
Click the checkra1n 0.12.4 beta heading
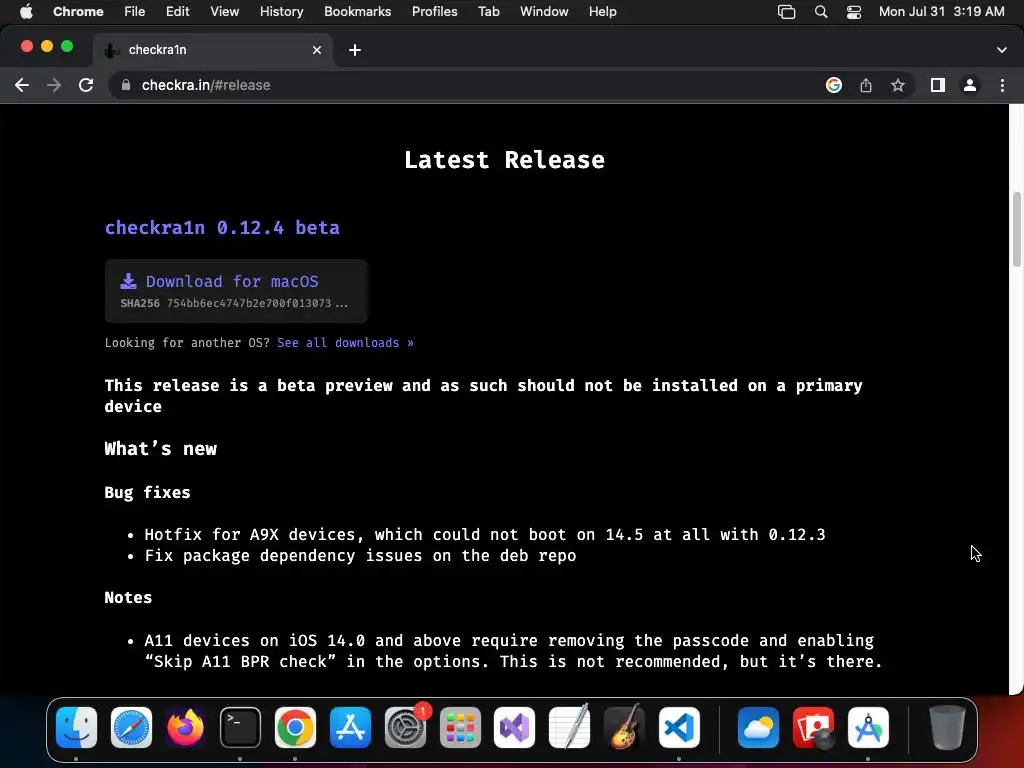point(222,228)
